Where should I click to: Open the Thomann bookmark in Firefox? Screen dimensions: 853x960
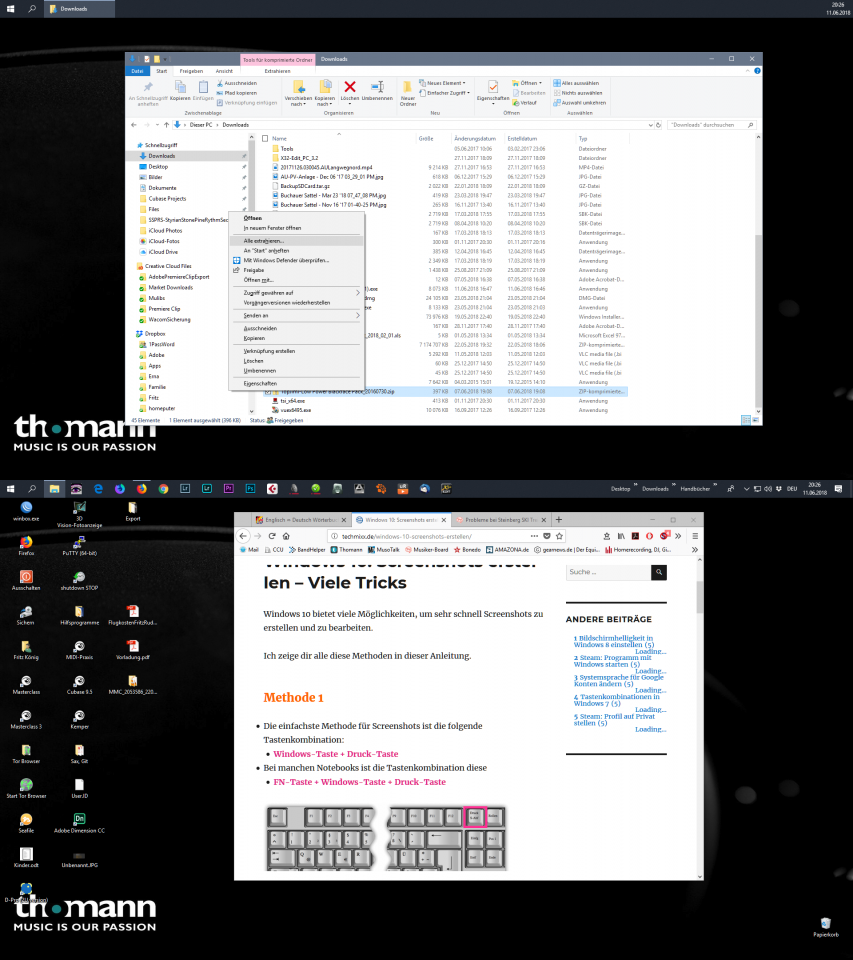(347, 550)
